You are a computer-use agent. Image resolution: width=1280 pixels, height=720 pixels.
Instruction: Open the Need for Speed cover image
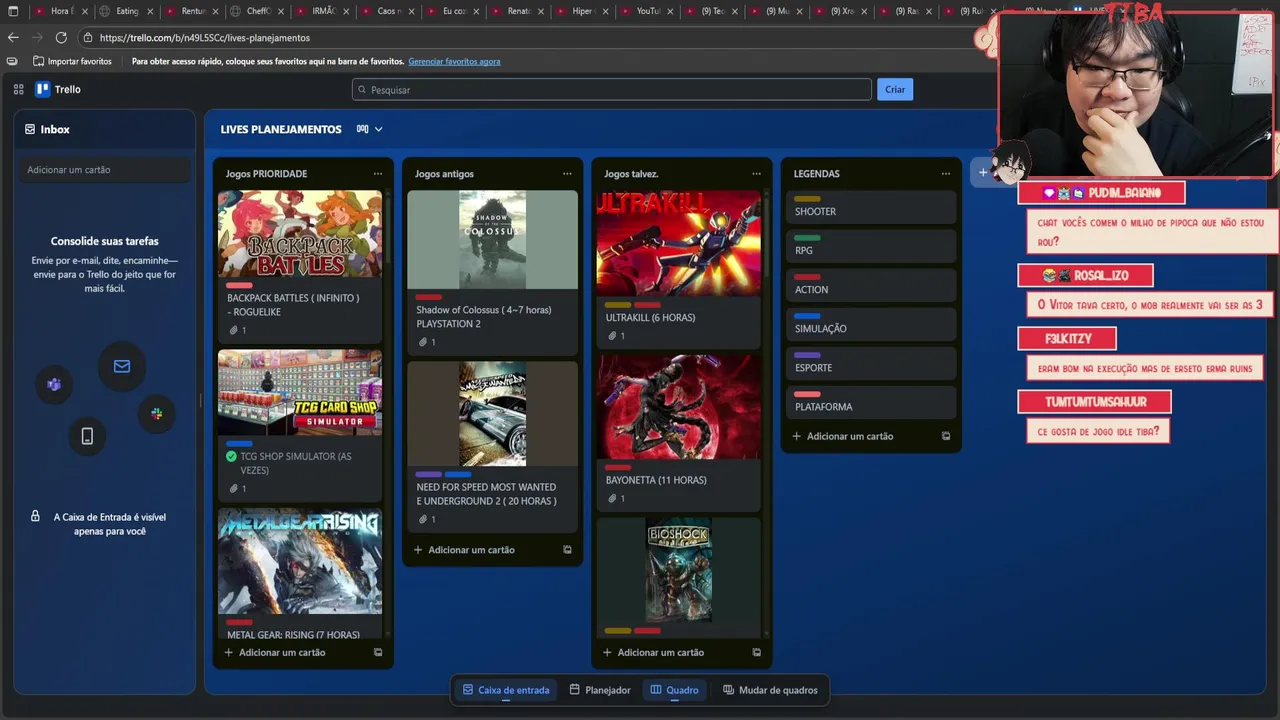click(x=492, y=414)
